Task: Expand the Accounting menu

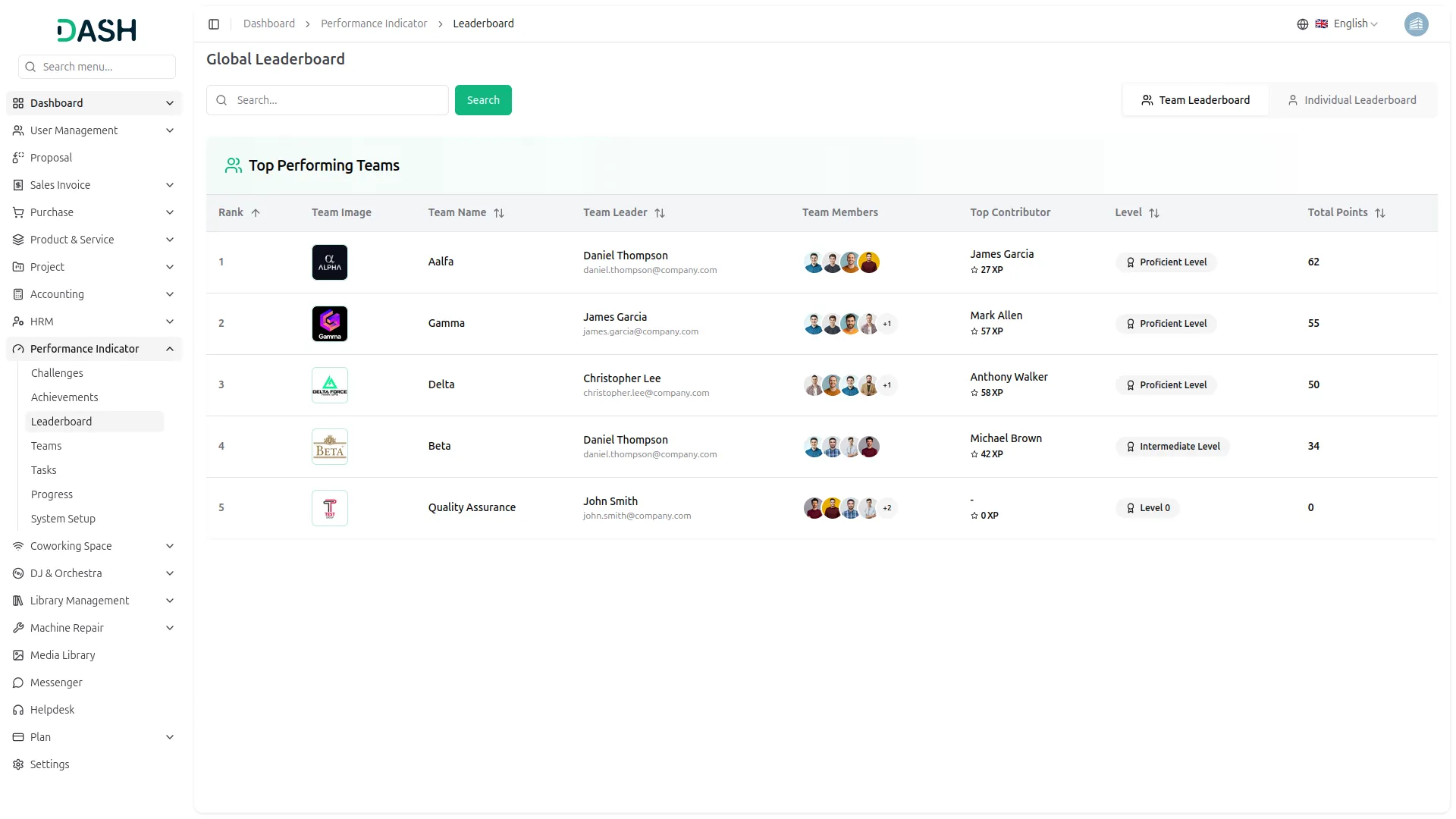Action: (x=94, y=294)
